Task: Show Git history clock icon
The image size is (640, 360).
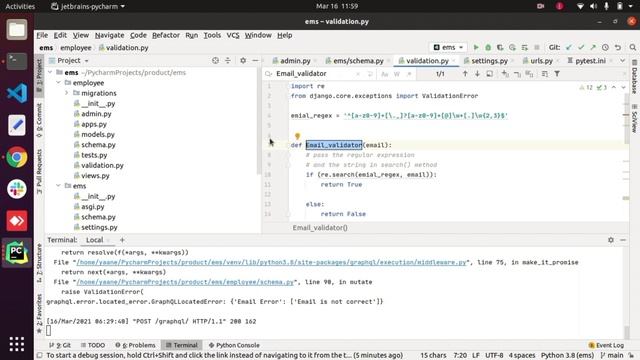Action: coord(605,48)
